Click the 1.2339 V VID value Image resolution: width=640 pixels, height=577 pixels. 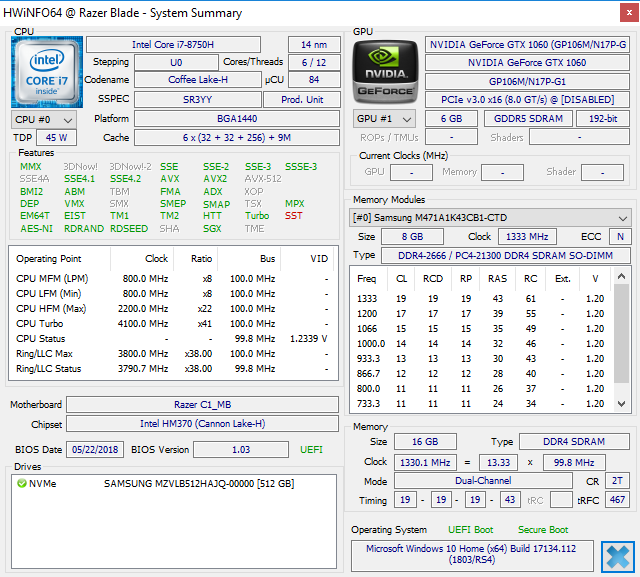tap(309, 339)
